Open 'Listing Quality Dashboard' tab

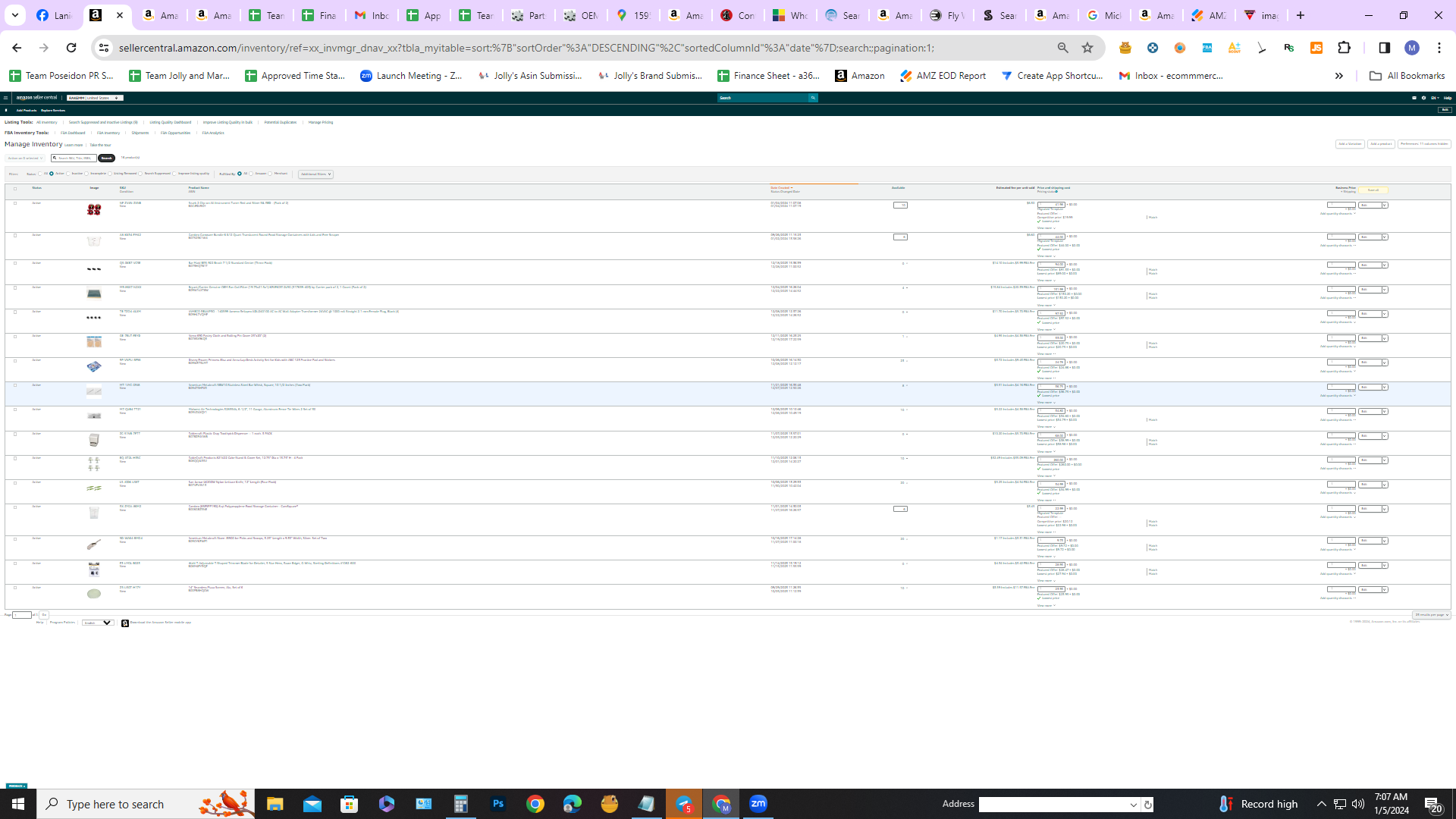[171, 122]
